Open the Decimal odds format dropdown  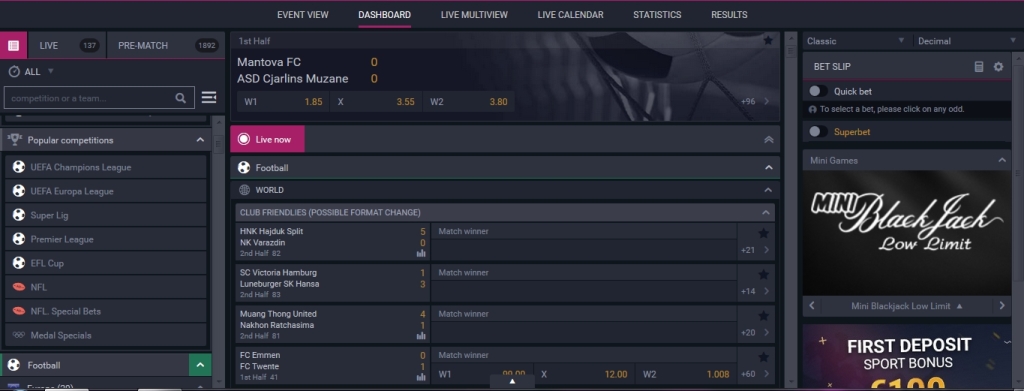[x=965, y=40]
